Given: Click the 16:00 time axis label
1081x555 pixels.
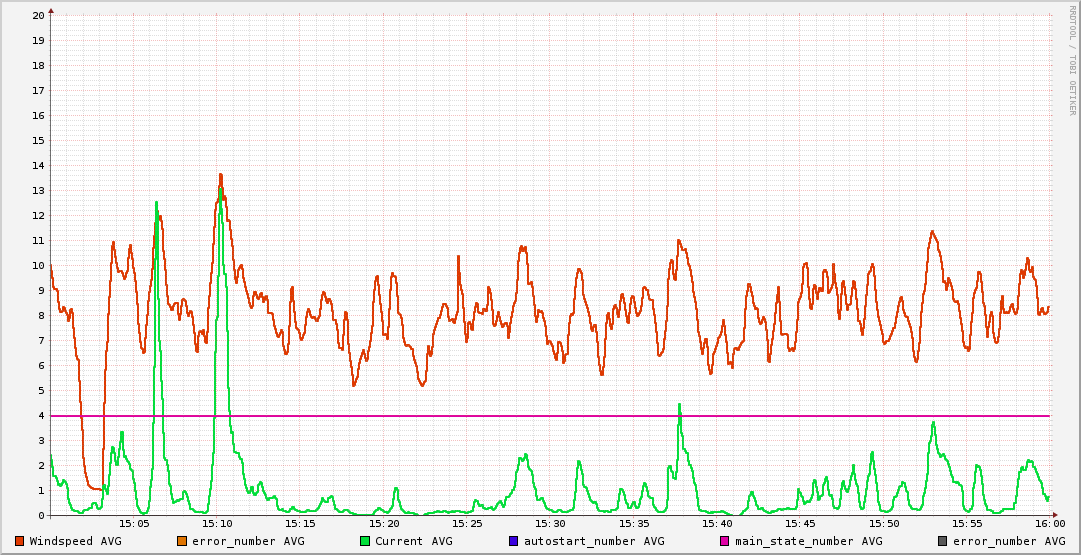Looking at the screenshot, I should [x=1049, y=523].
